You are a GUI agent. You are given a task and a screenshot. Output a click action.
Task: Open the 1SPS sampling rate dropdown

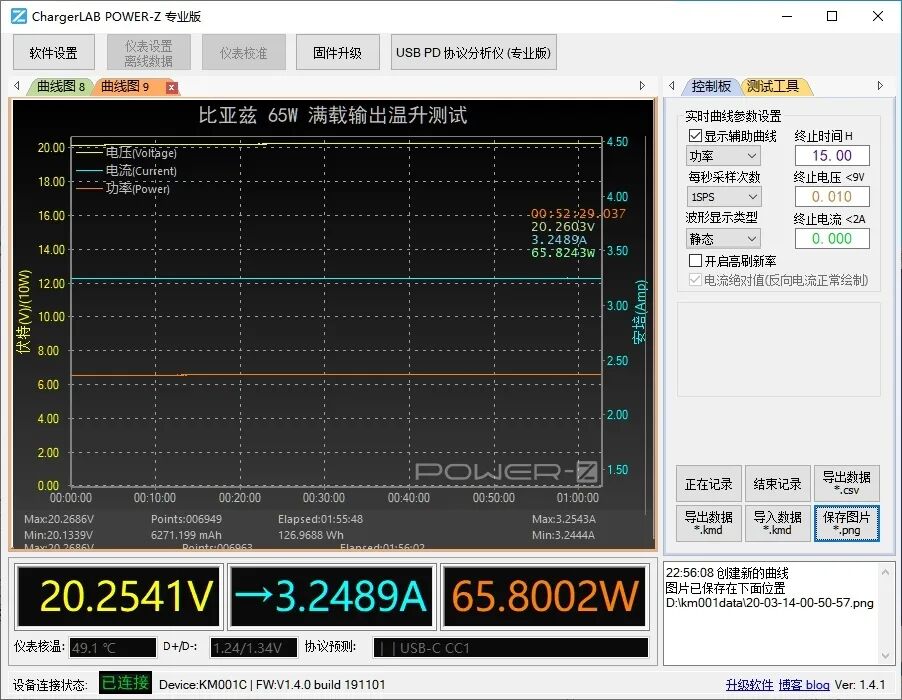click(x=724, y=197)
